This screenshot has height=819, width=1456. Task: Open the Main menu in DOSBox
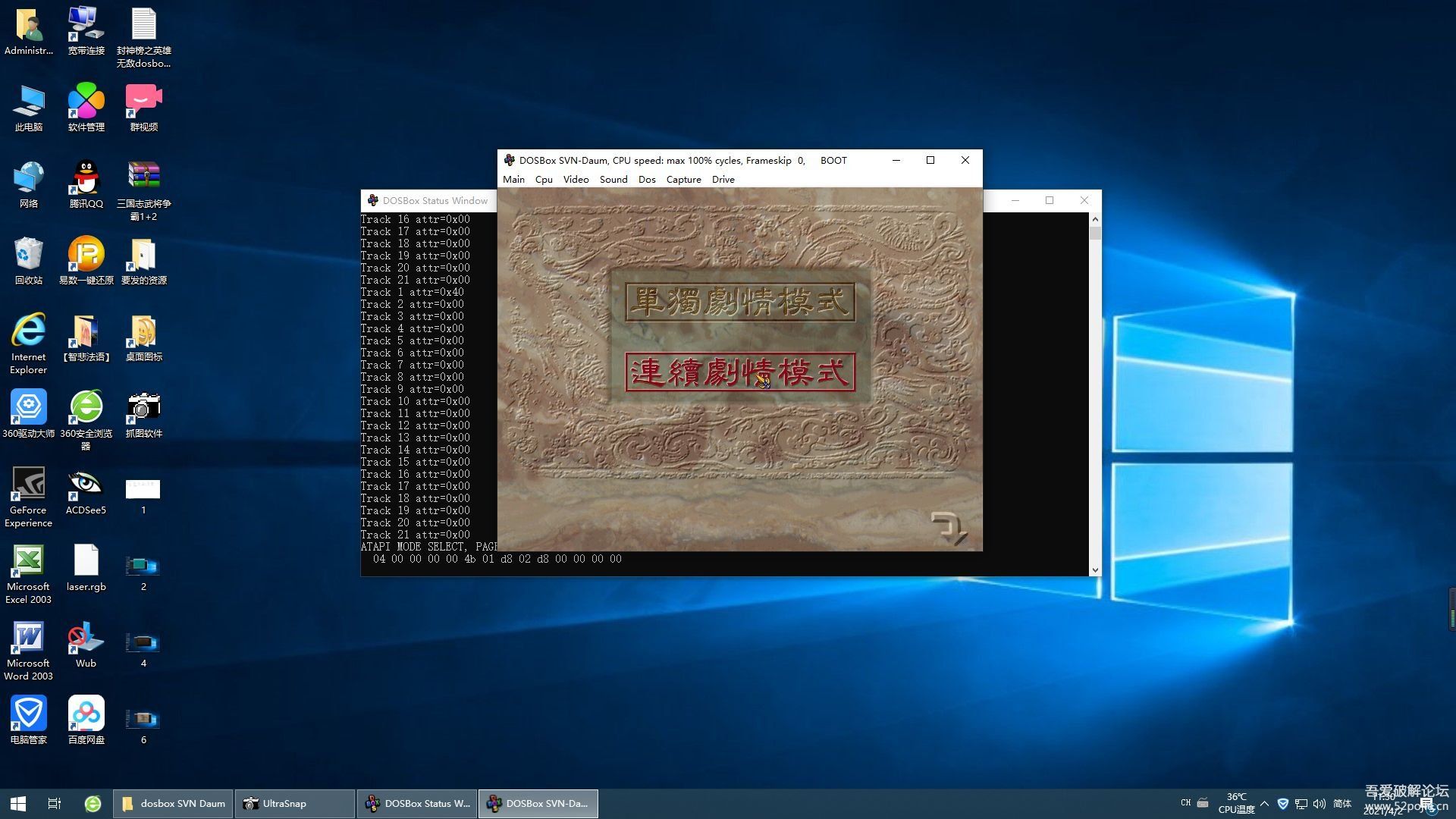pyautogui.click(x=513, y=180)
